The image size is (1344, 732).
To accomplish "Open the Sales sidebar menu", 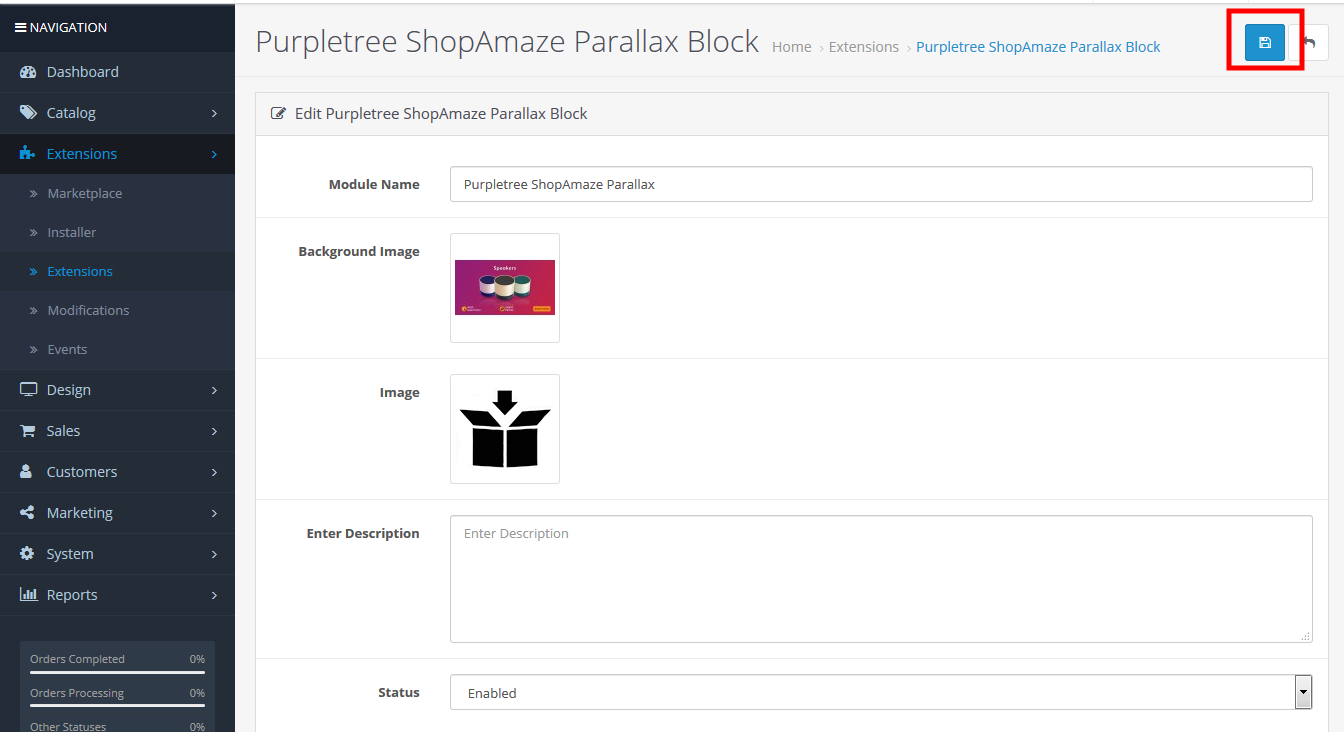I will 117,431.
